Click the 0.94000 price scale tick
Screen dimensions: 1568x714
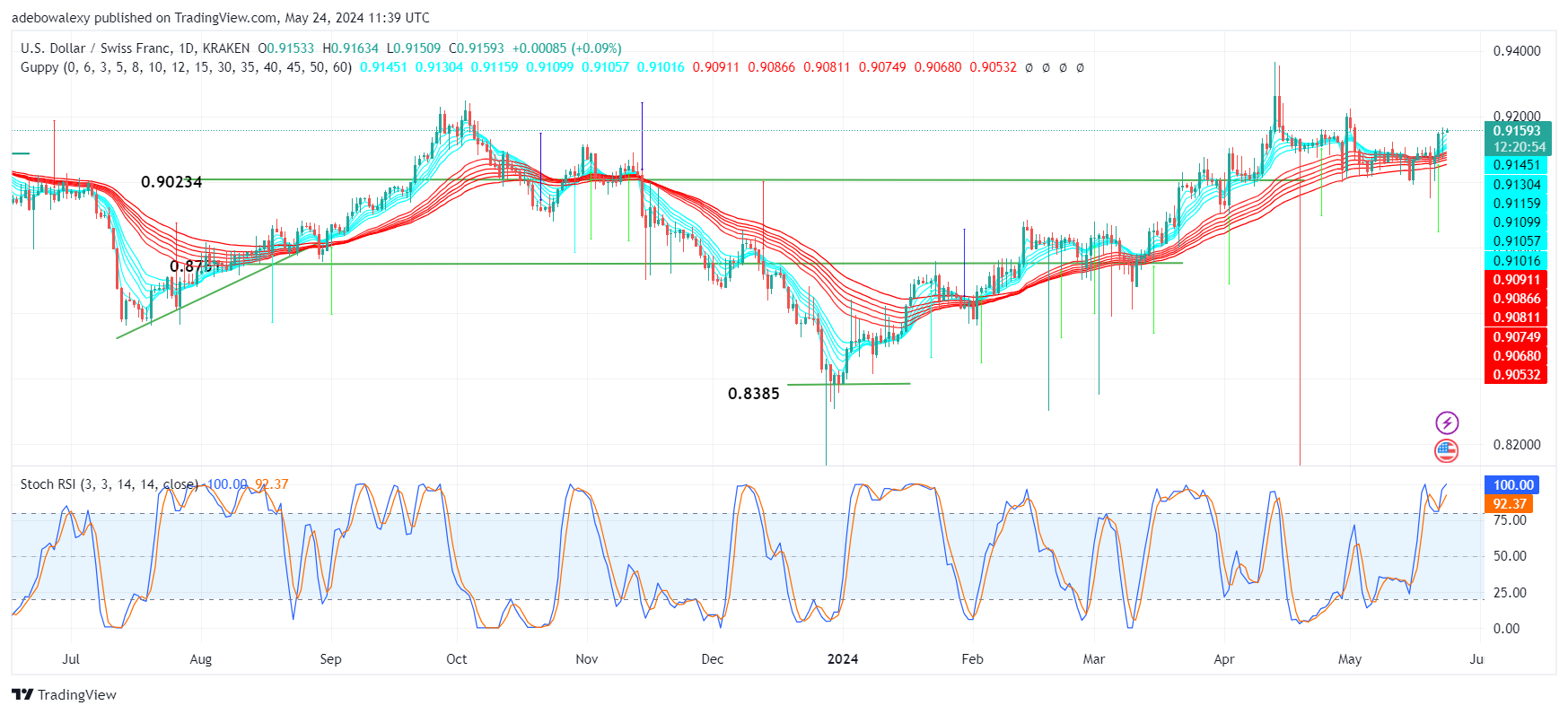[1517, 51]
